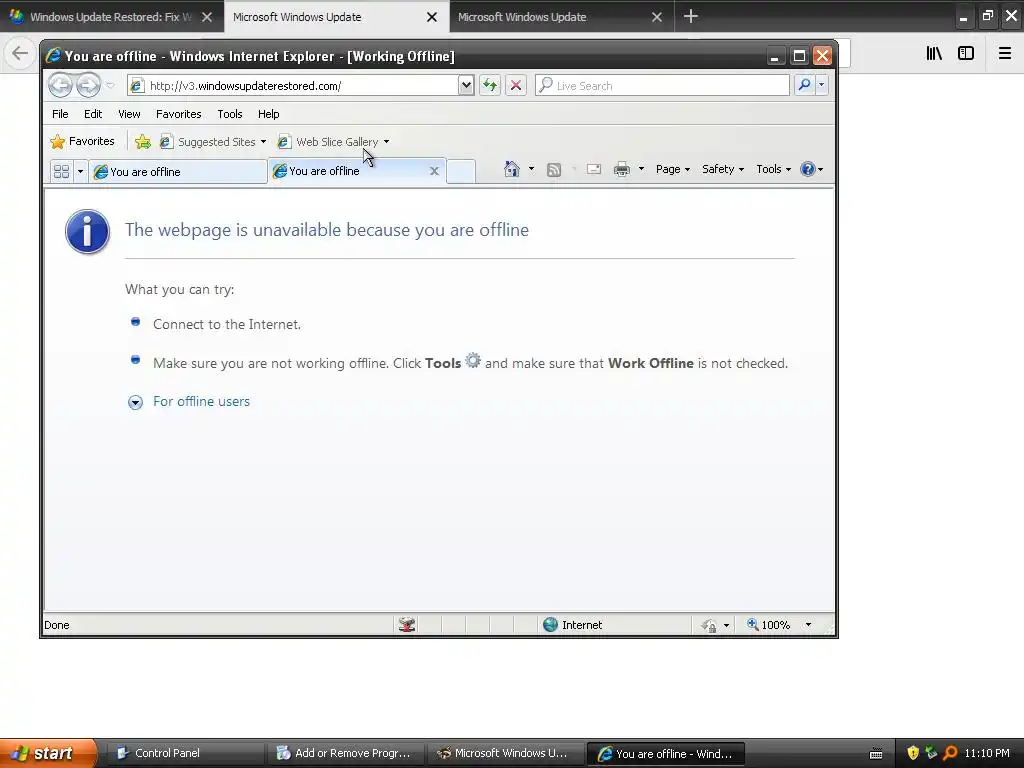Screen dimensions: 1024x768
Task: Expand Web Slice Gallery dropdown arrow
Action: tap(387, 142)
